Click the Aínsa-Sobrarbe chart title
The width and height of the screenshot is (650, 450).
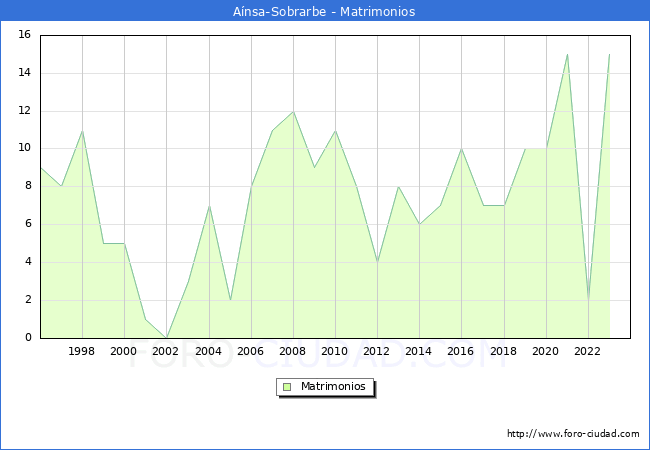324,12
